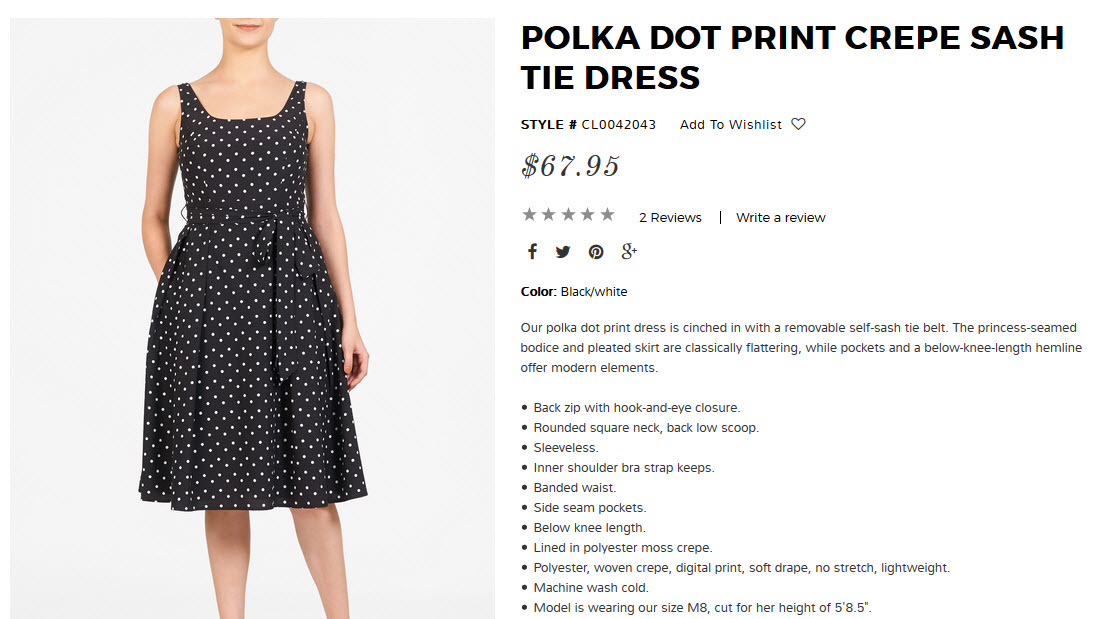This screenshot has height=619, width=1106.
Task: Click the fifth rating star
Action: (x=607, y=215)
